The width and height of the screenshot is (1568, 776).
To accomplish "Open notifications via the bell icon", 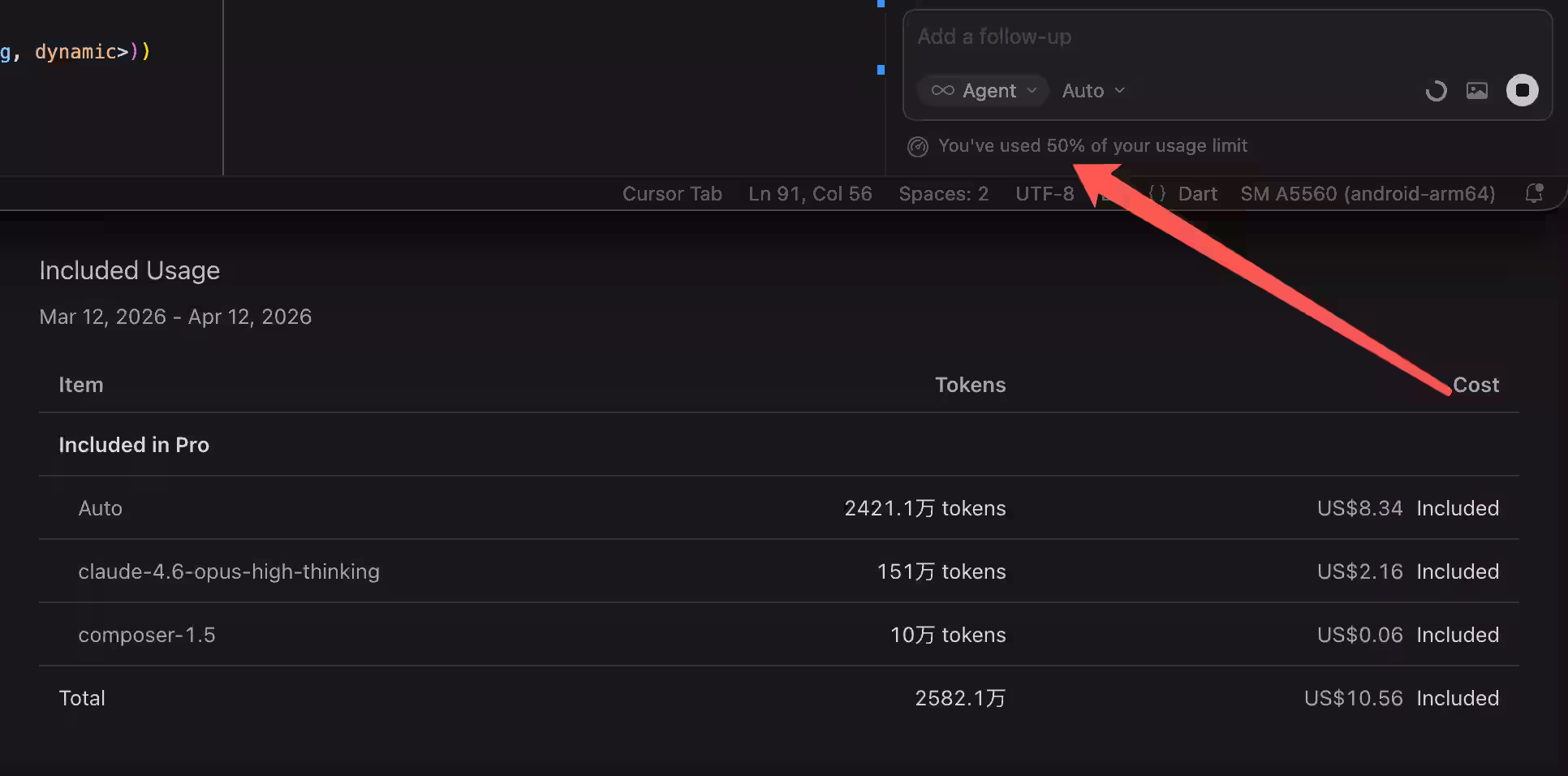I will tap(1533, 193).
